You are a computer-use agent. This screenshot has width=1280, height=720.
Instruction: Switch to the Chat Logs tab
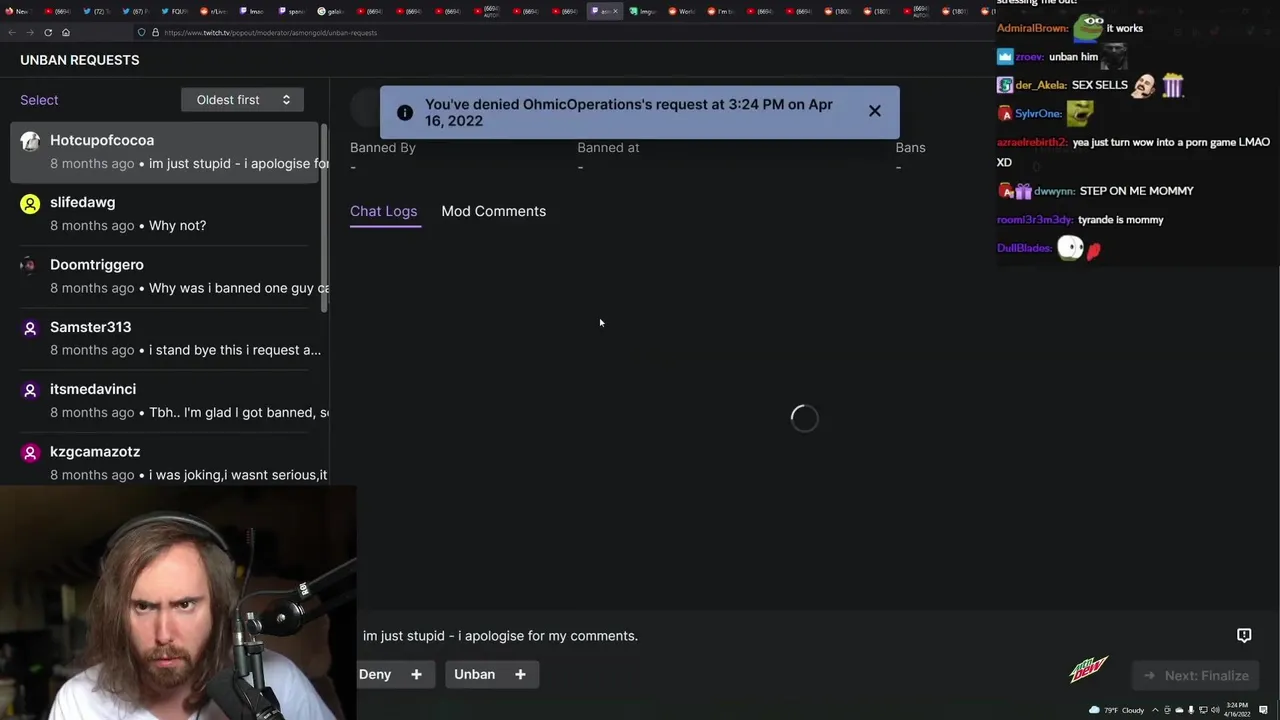[x=383, y=211]
